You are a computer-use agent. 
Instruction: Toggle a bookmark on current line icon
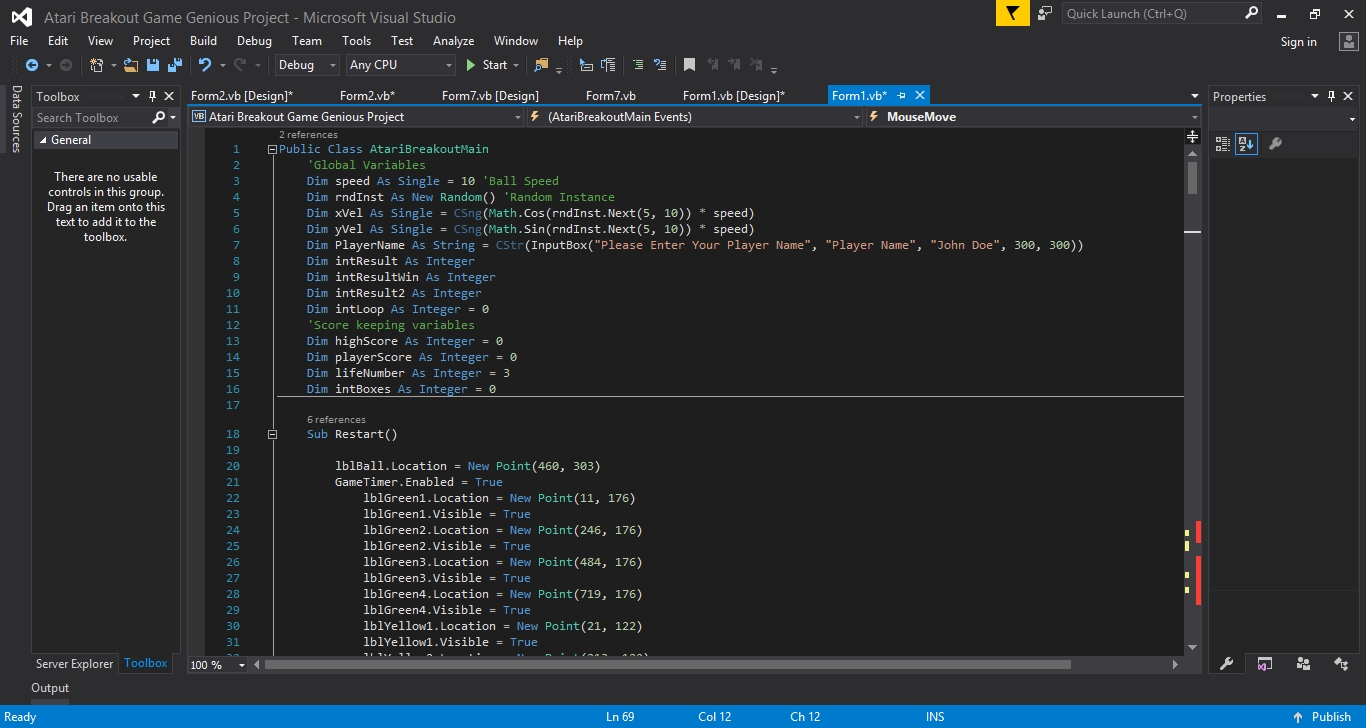tap(689, 65)
